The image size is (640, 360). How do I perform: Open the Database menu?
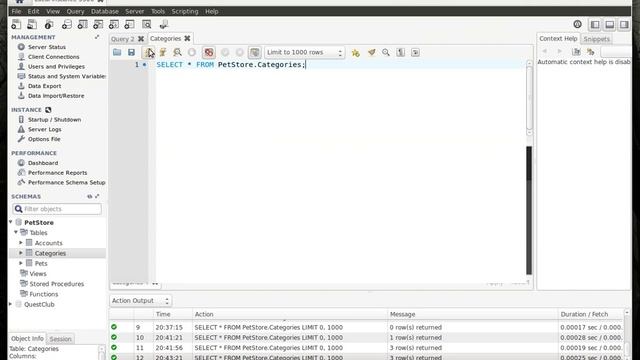point(105,11)
